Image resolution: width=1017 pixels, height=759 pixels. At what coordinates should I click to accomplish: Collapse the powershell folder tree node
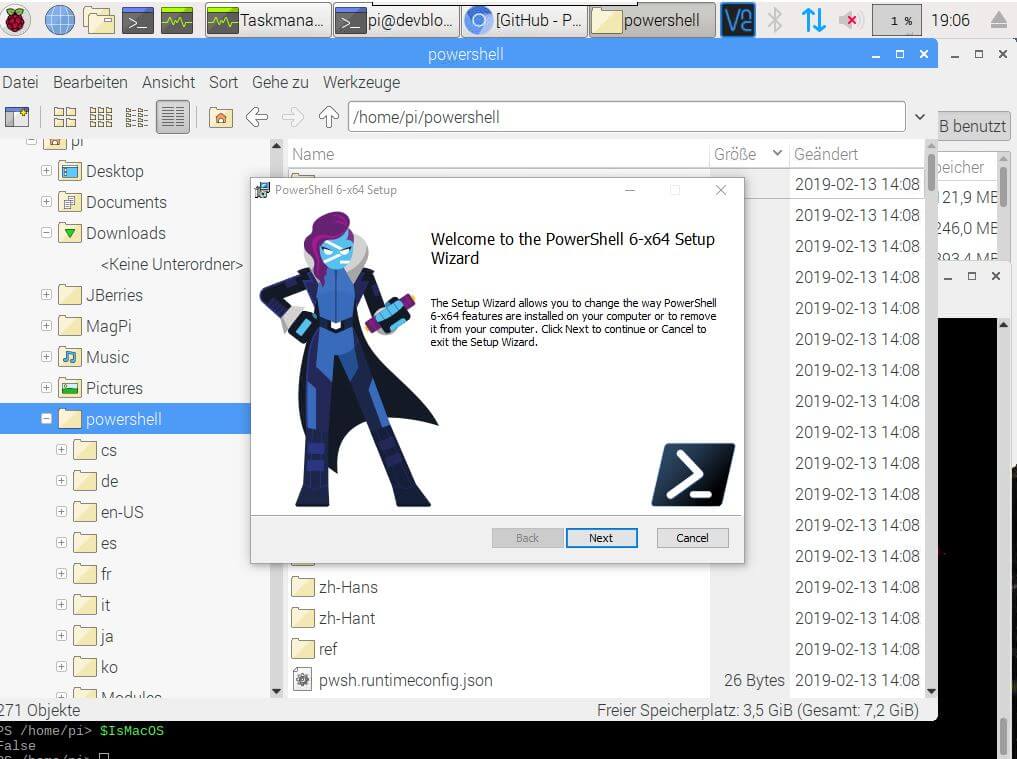[46, 419]
